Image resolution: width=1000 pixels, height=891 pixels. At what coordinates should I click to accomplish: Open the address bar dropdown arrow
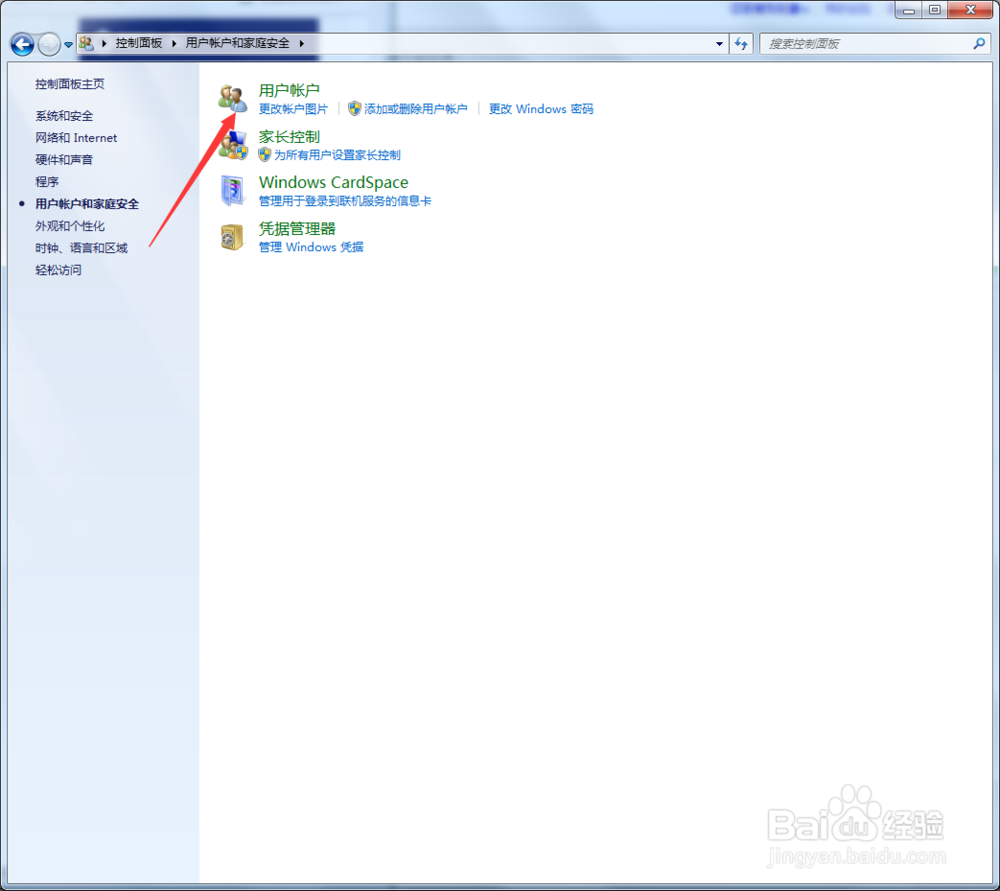[718, 44]
